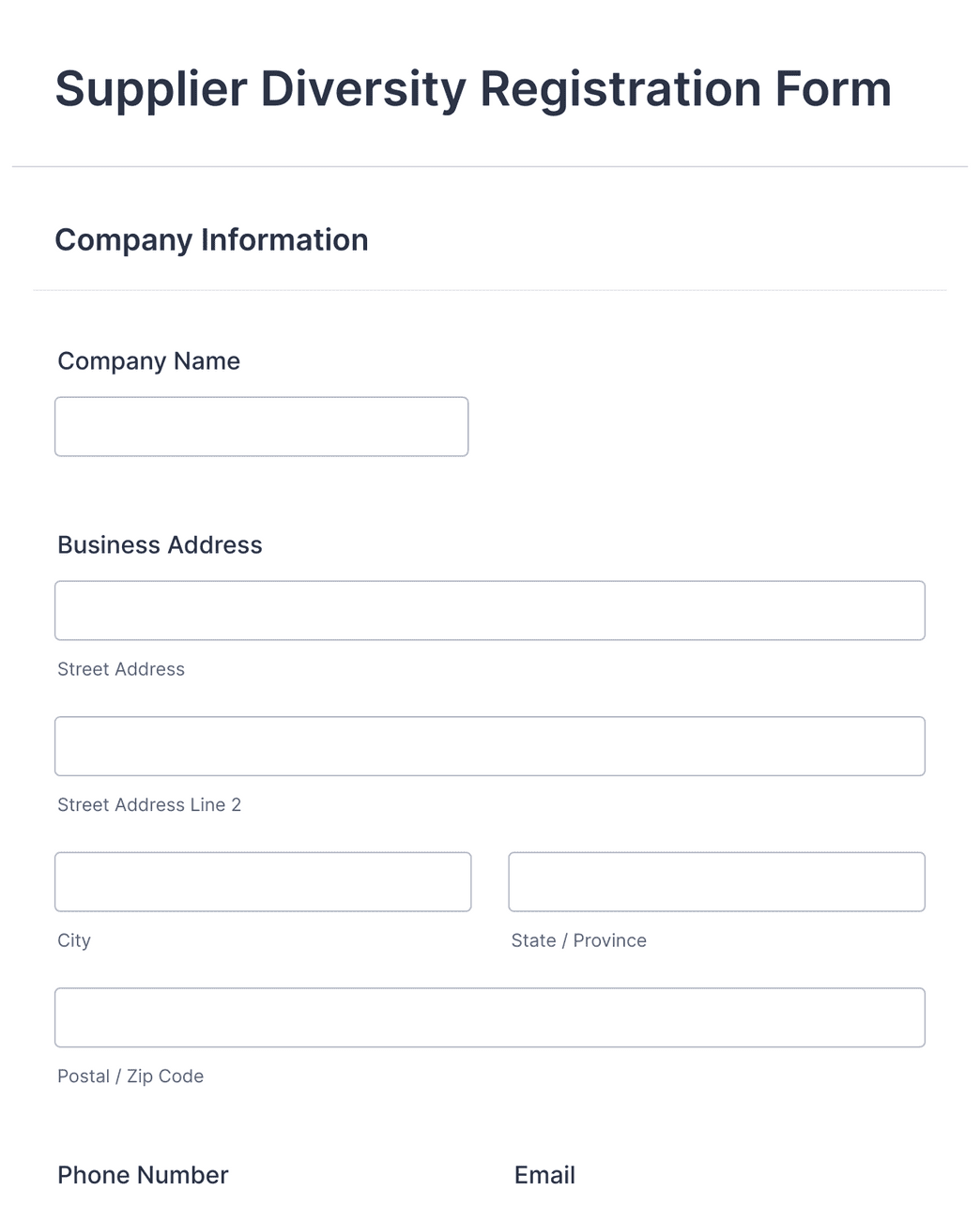Click the divider line below the form title
980x1206 pixels.
490,165
